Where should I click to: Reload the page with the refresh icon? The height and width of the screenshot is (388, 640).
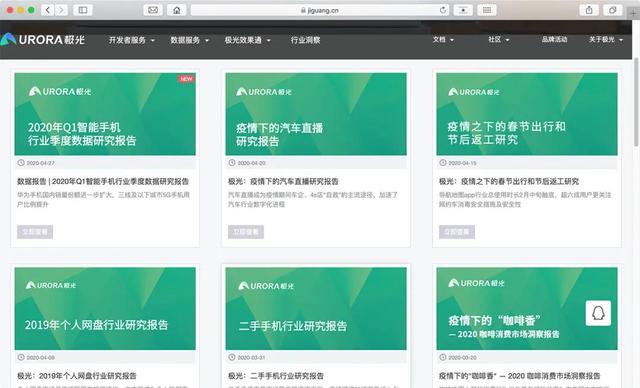pyautogui.click(x=442, y=10)
